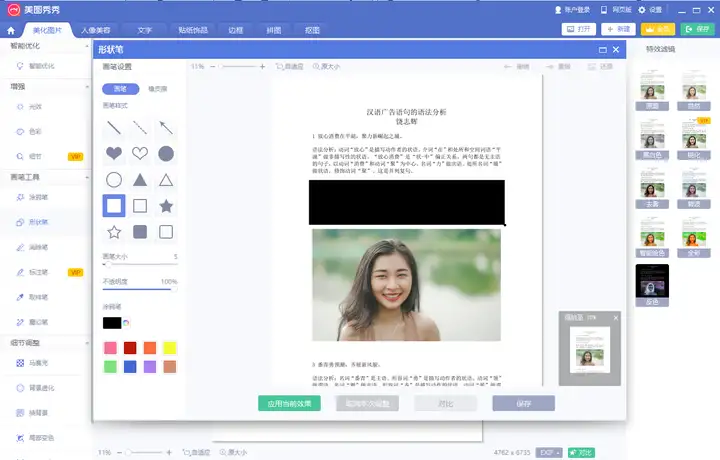Pick the outlined star shape
Viewport: 720px width, 460px height.
tap(114, 232)
